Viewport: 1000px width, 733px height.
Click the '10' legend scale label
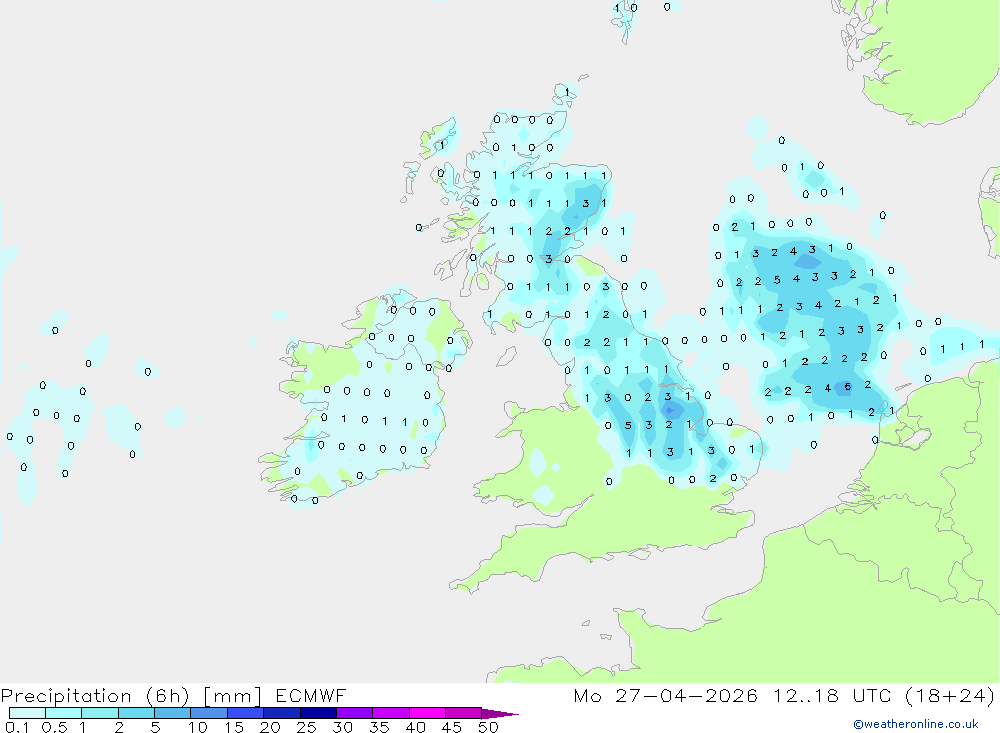197,727
